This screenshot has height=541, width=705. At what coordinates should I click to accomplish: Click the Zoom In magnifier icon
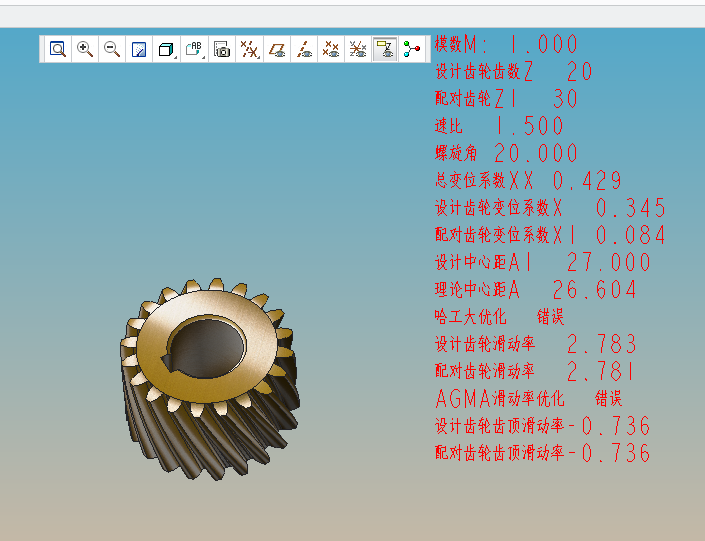coord(85,49)
